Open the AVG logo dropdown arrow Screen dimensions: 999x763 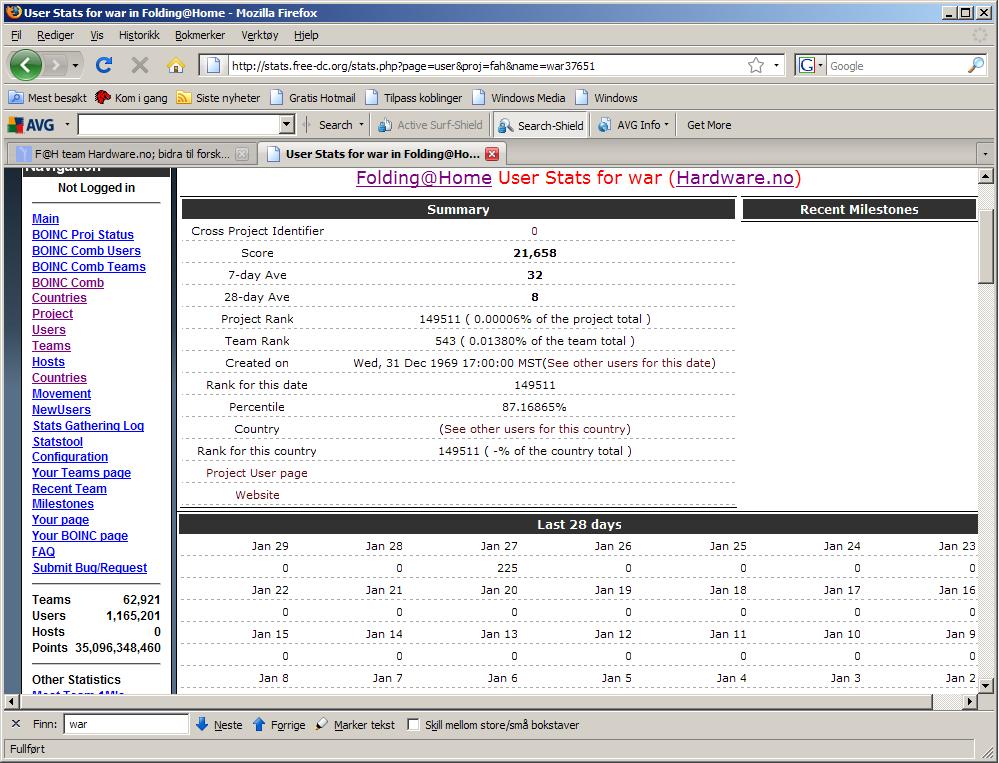(x=67, y=124)
